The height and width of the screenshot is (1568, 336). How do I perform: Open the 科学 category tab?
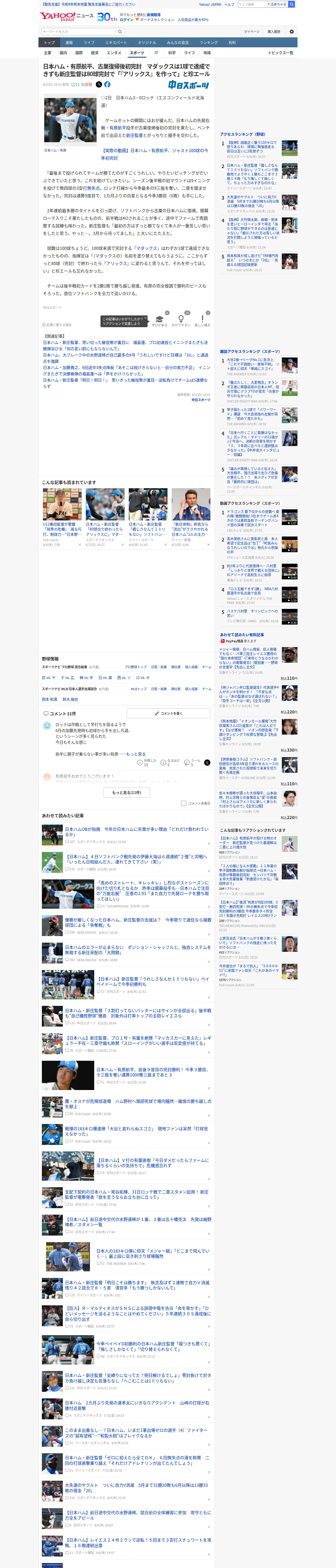[172, 53]
